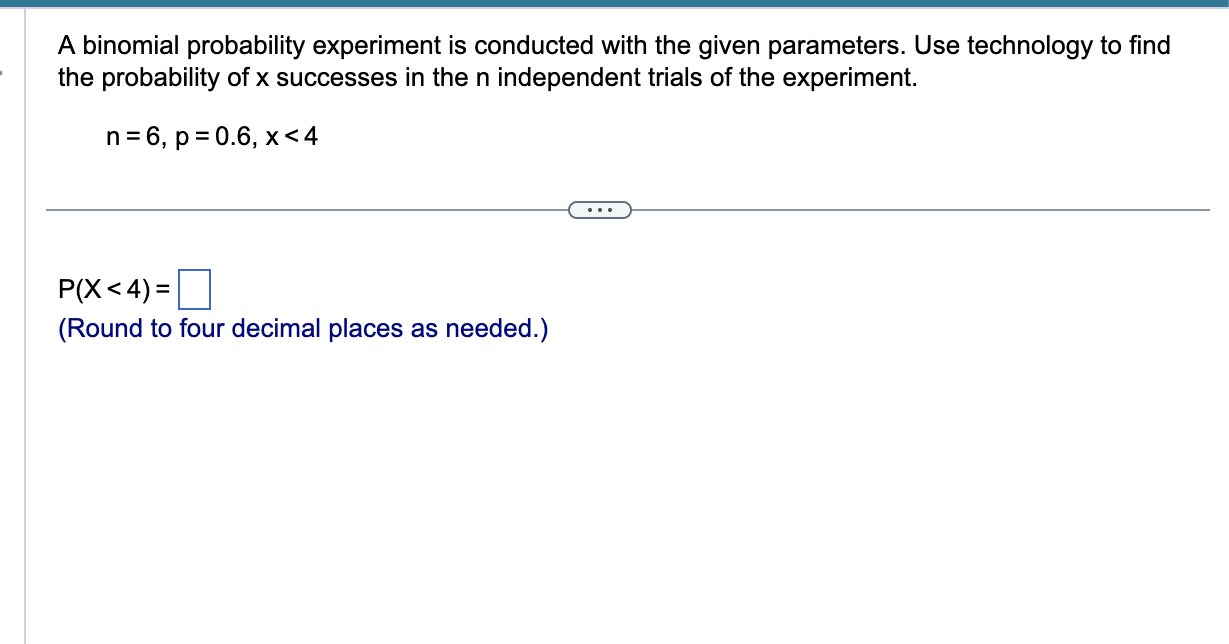The height and width of the screenshot is (644, 1229).
Task: Click the value 0.6 in the parameters
Action: click(x=234, y=137)
